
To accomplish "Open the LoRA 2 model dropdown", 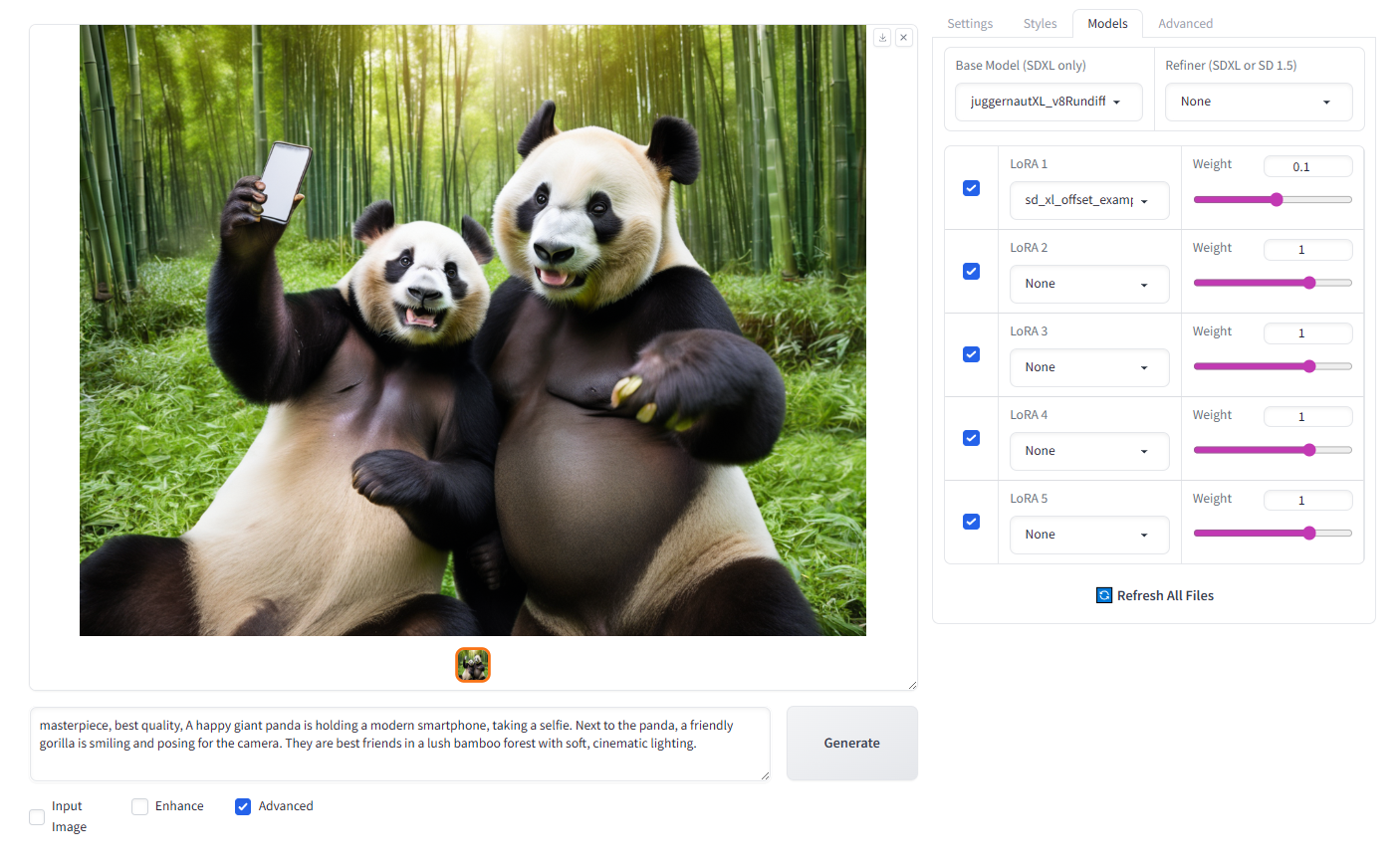I will [x=1088, y=284].
